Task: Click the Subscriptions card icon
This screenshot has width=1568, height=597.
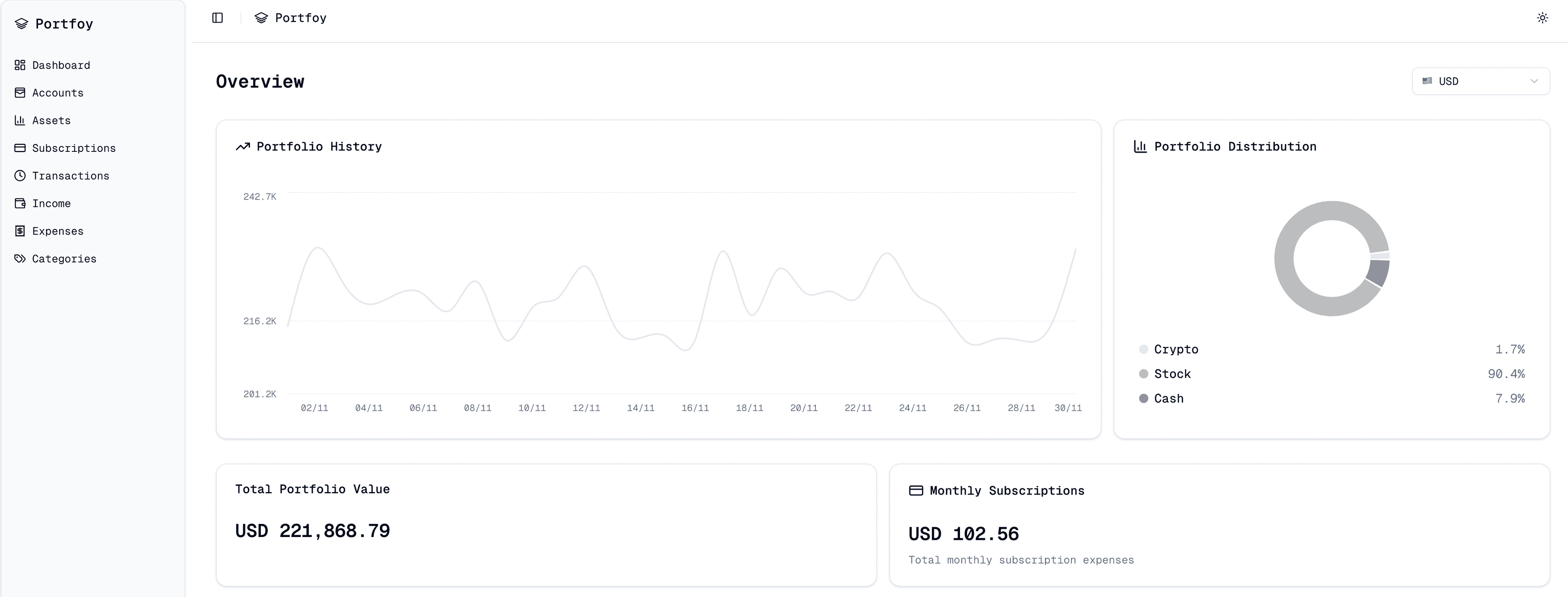Action: coord(20,148)
